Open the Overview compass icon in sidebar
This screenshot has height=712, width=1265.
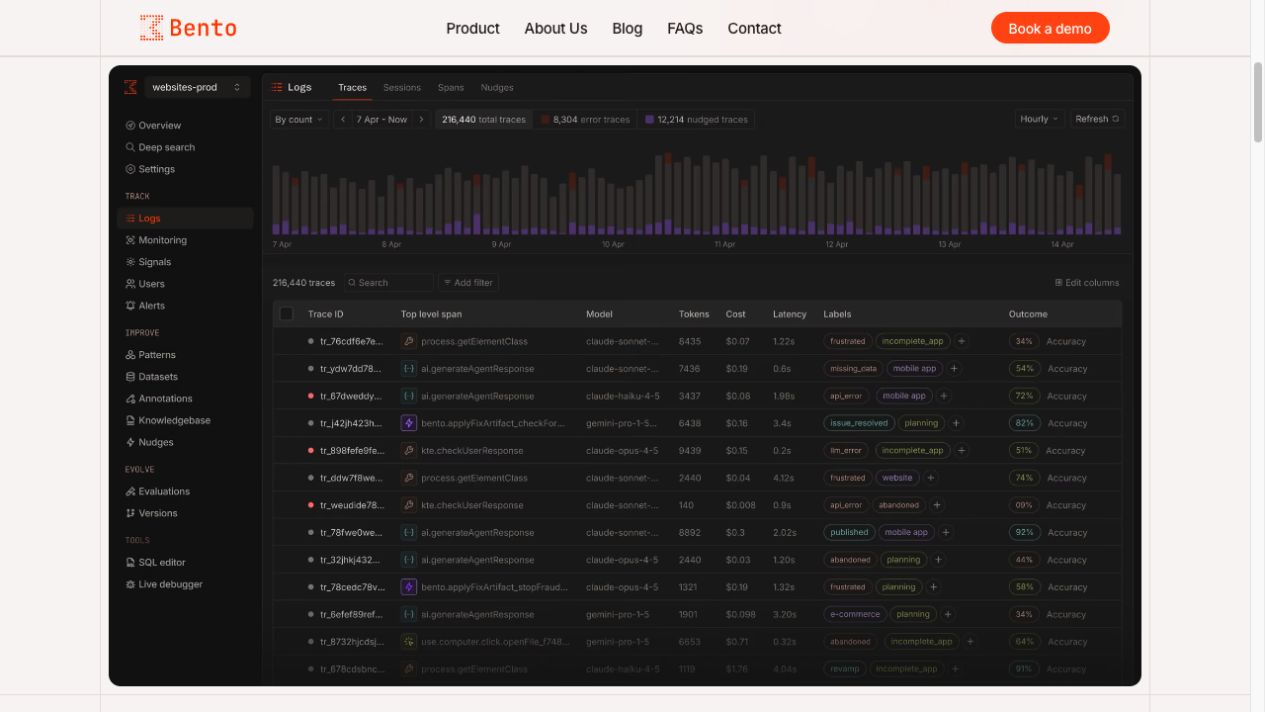[x=130, y=126]
